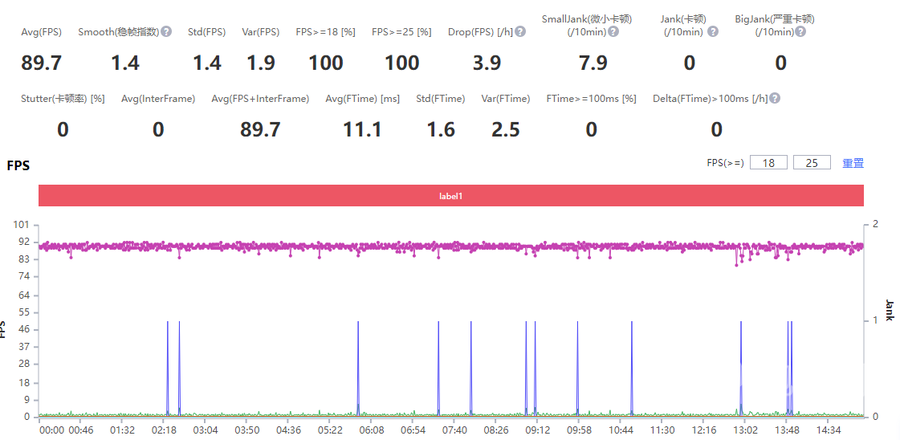Click help icon beside Drop(FPS) [/h]
This screenshot has width=900, height=440.
coord(520,32)
